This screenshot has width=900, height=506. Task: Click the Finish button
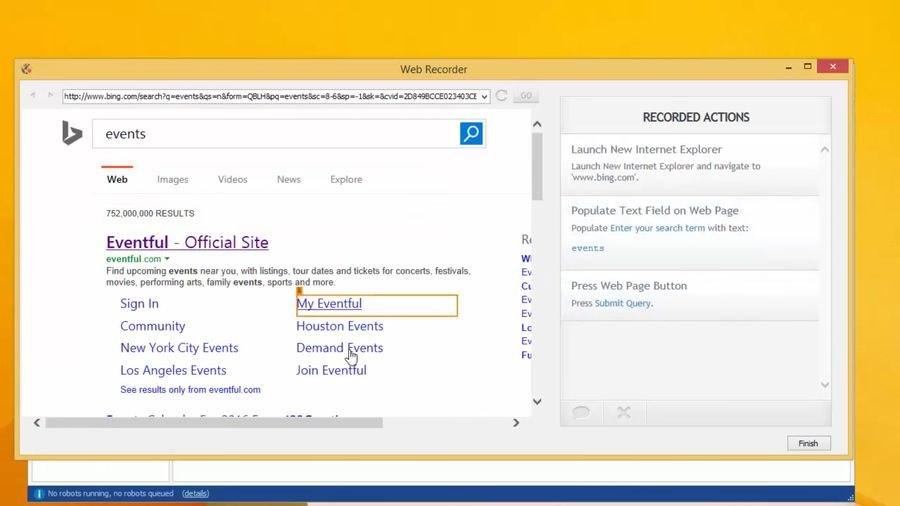808,443
